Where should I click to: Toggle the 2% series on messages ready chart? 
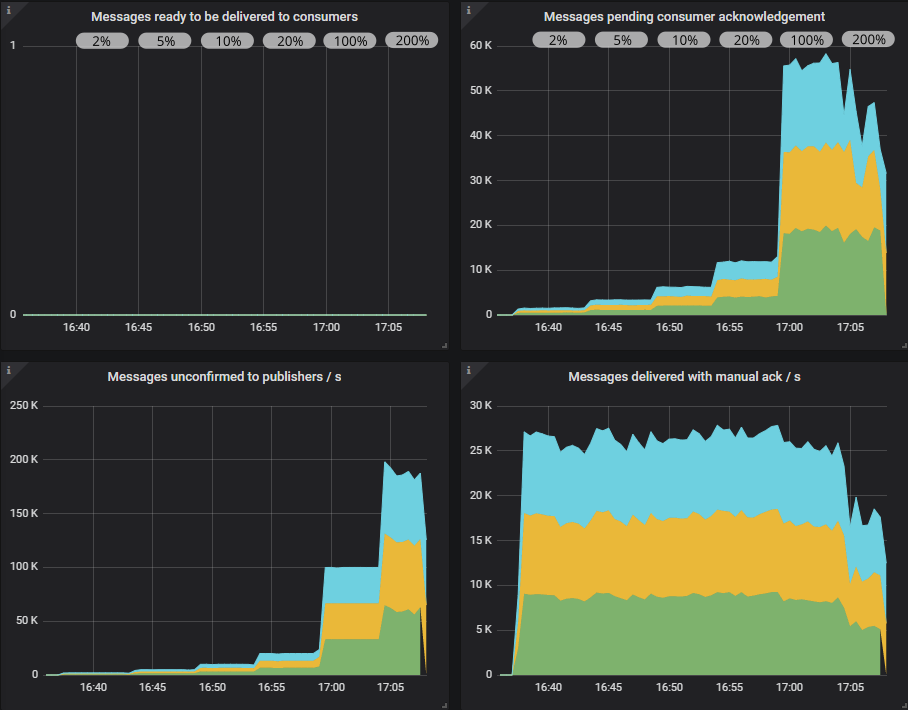pyautogui.click(x=102, y=40)
